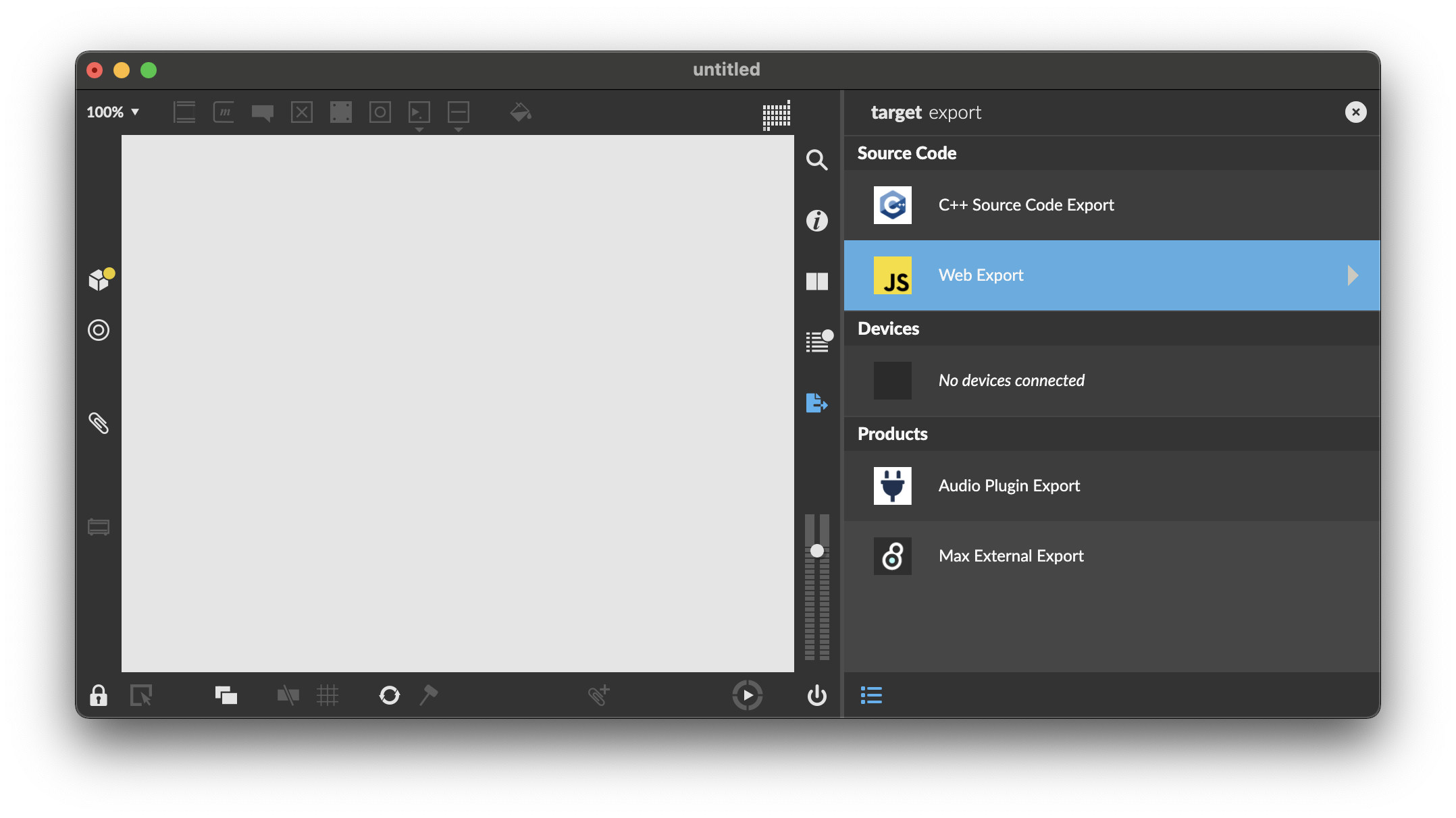Open the 100% zoom dropdown
This screenshot has width=1456, height=818.
point(113,112)
